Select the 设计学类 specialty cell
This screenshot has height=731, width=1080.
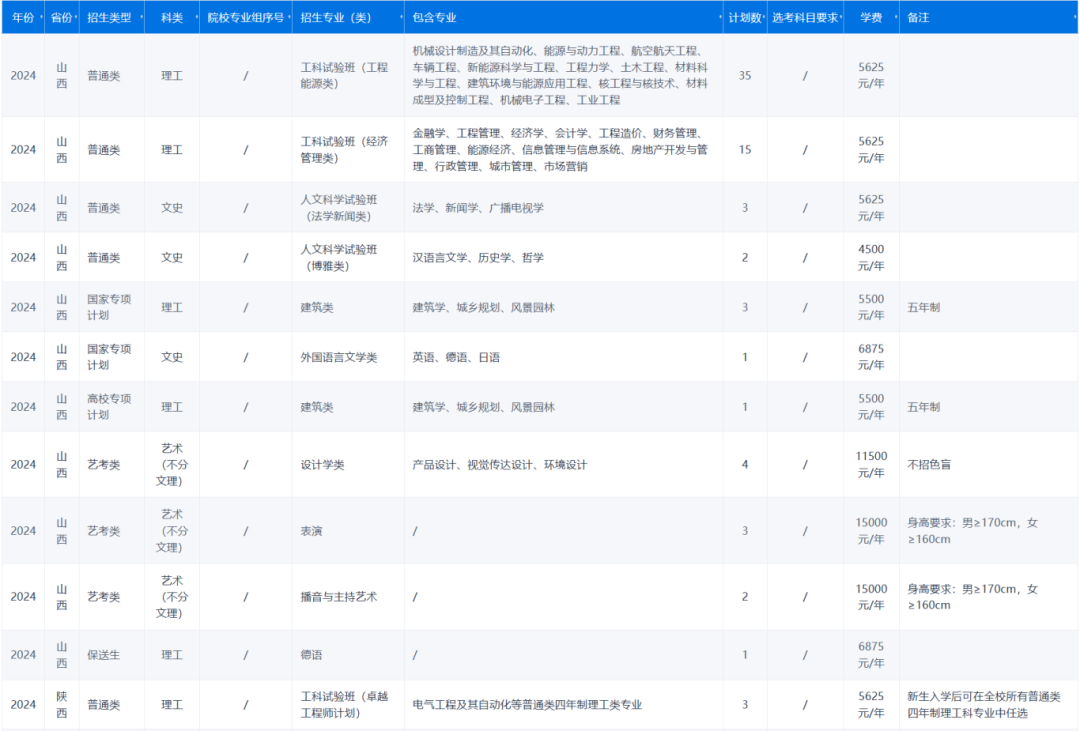coord(328,463)
